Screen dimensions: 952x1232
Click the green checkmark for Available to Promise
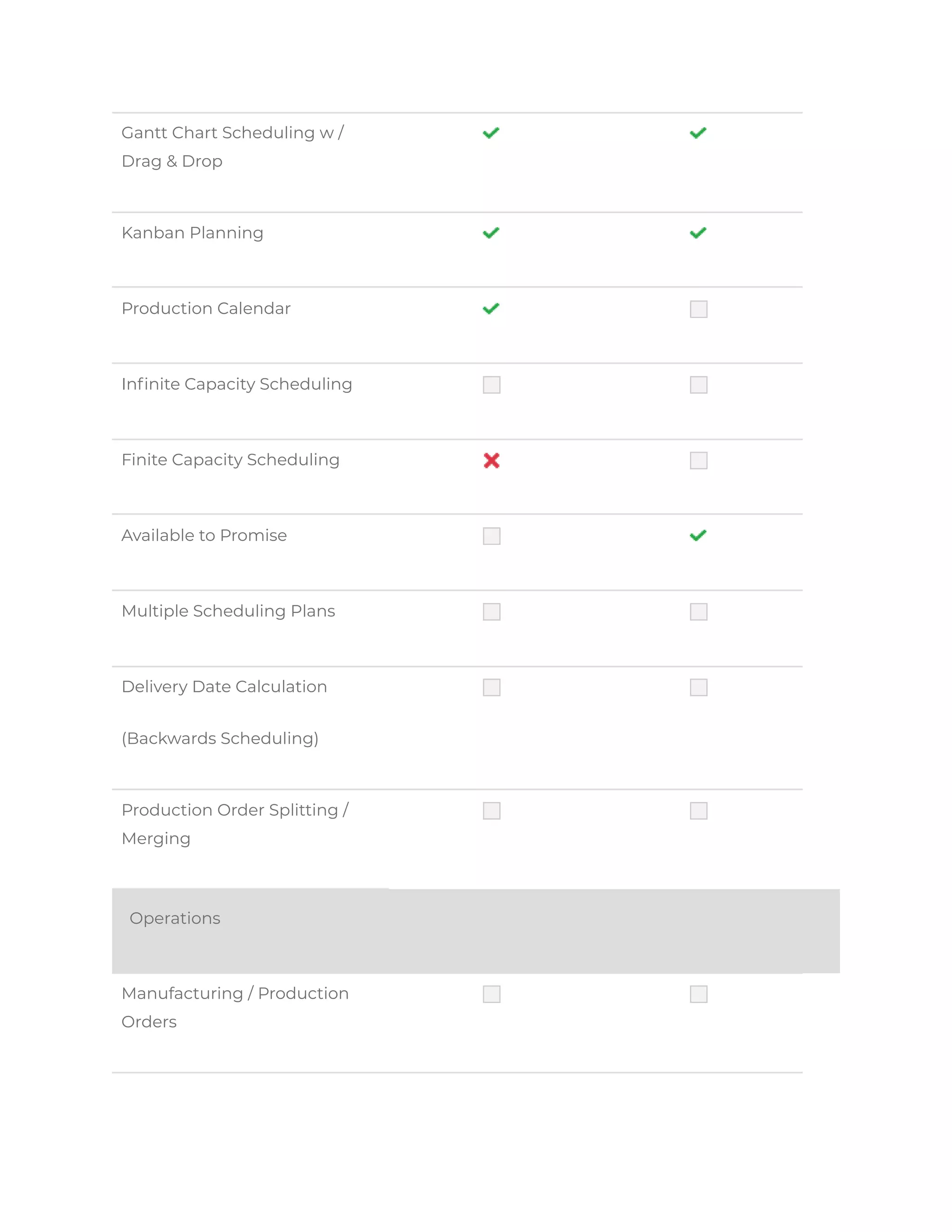pyautogui.click(x=698, y=535)
